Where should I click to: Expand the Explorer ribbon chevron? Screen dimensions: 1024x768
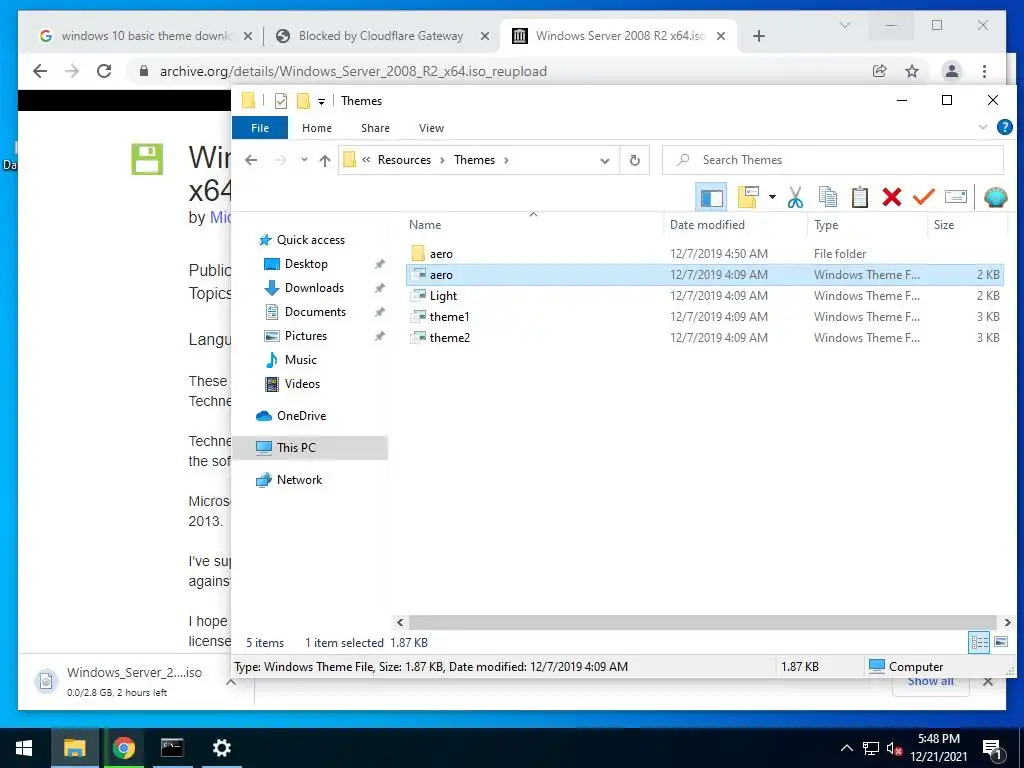(982, 127)
